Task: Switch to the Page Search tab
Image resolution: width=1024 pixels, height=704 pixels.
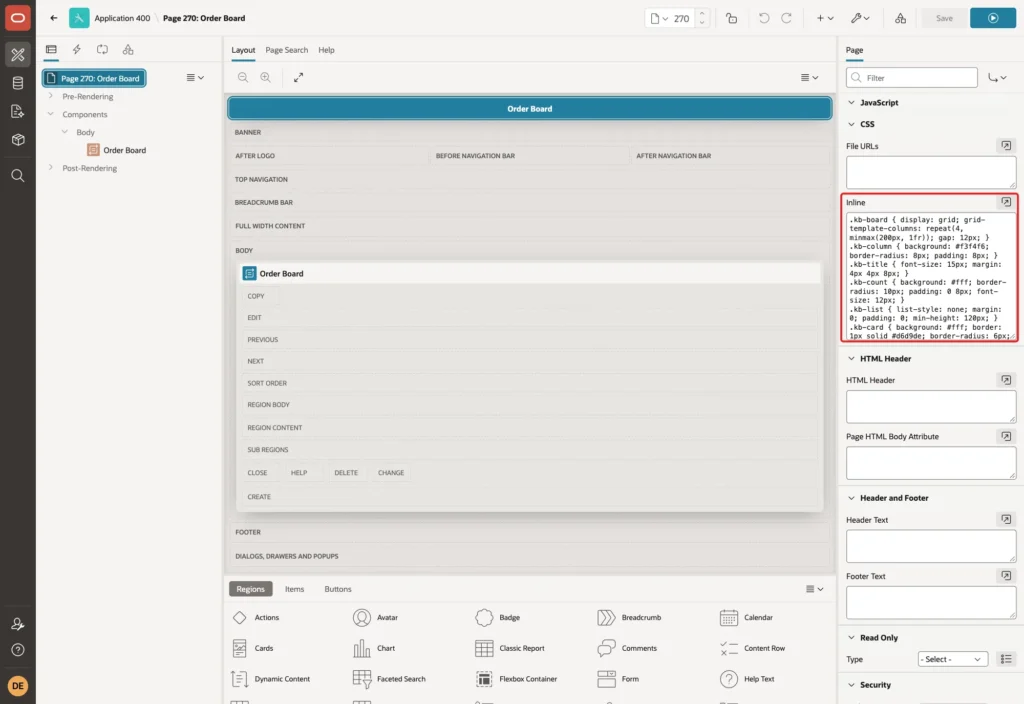Action: (286, 50)
